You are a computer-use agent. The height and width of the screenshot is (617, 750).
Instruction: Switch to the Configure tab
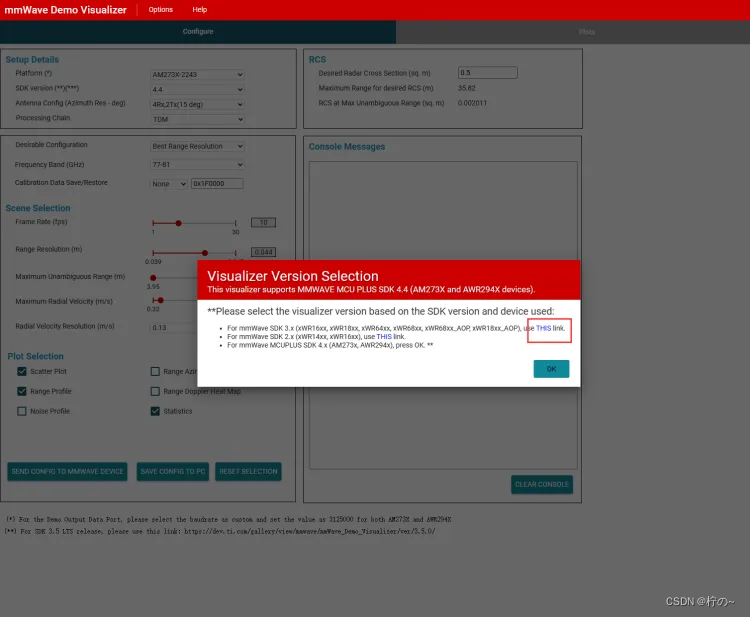click(x=198, y=32)
